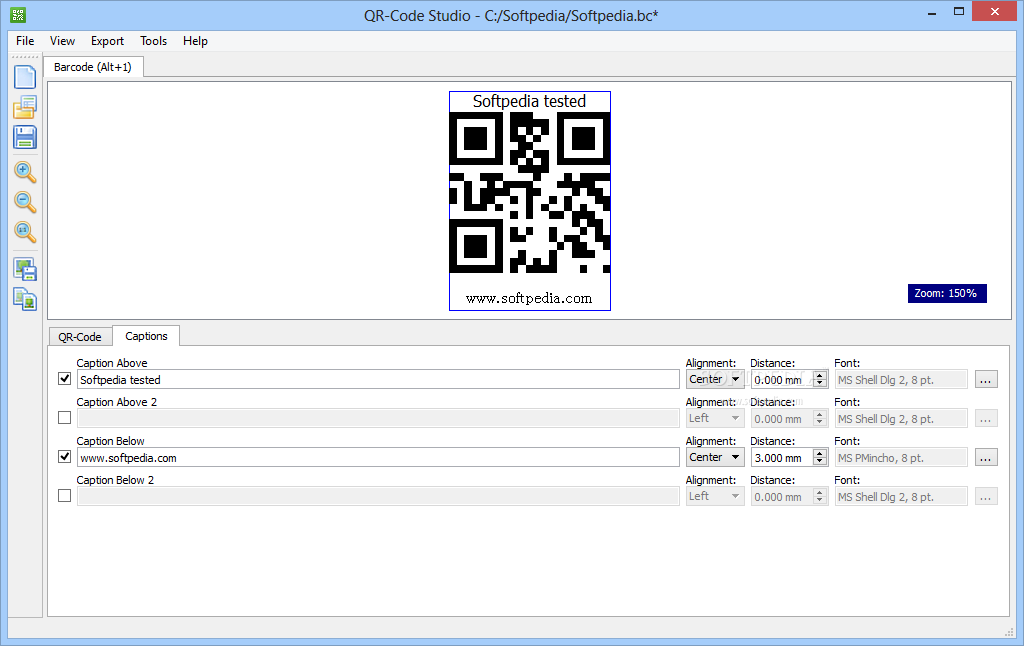Click the Caption Below 2 text field
Image resolution: width=1024 pixels, height=646 pixels.
tap(378, 496)
